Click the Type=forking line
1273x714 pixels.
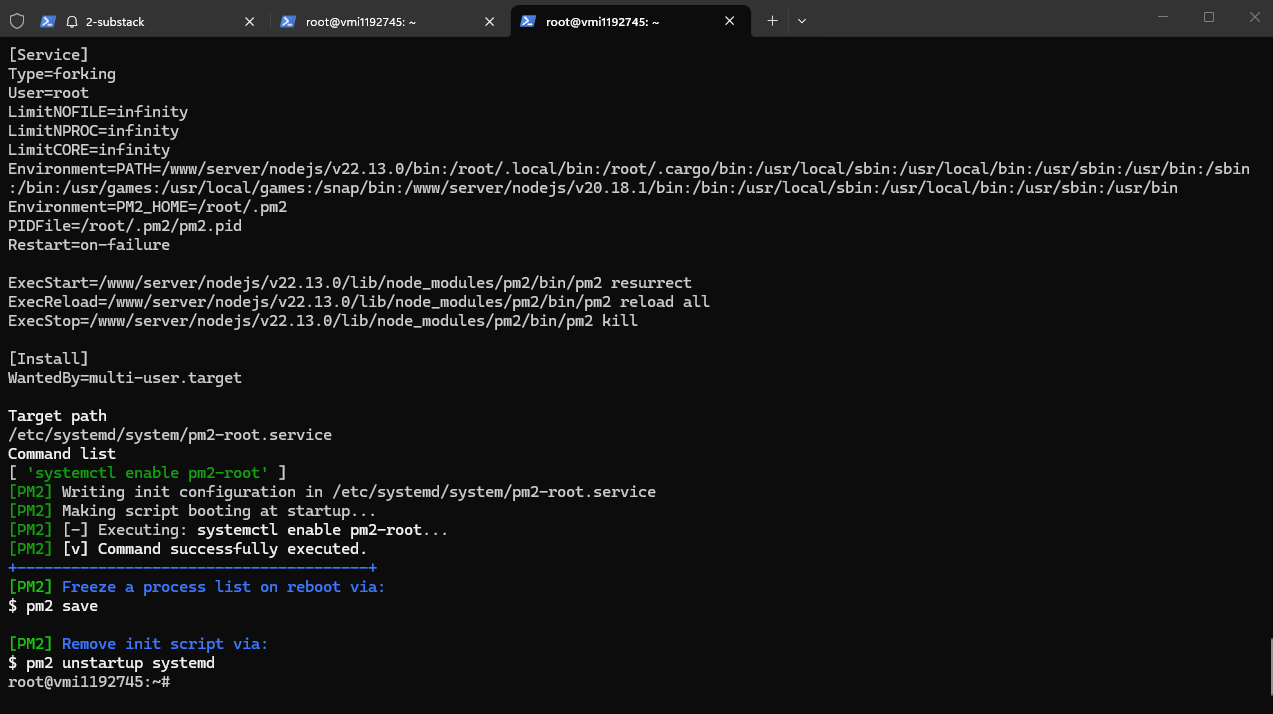[62, 74]
